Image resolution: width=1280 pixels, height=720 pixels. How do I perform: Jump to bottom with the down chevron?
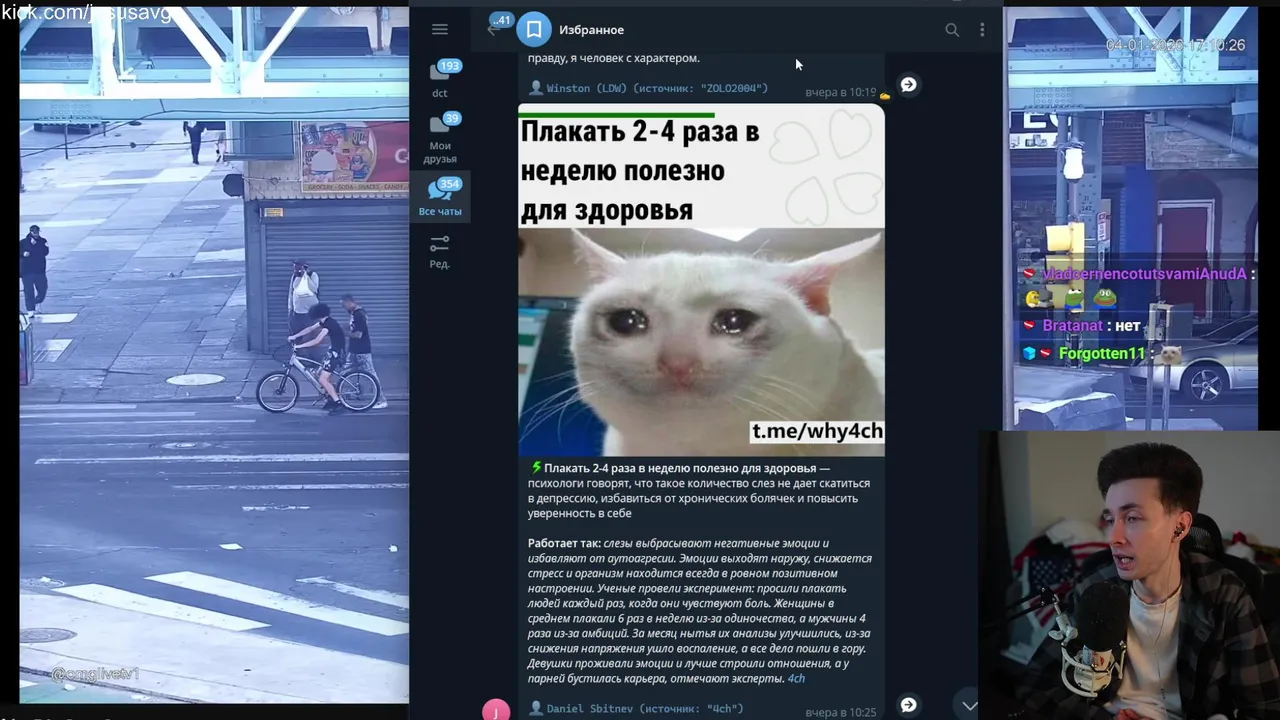pos(969,705)
